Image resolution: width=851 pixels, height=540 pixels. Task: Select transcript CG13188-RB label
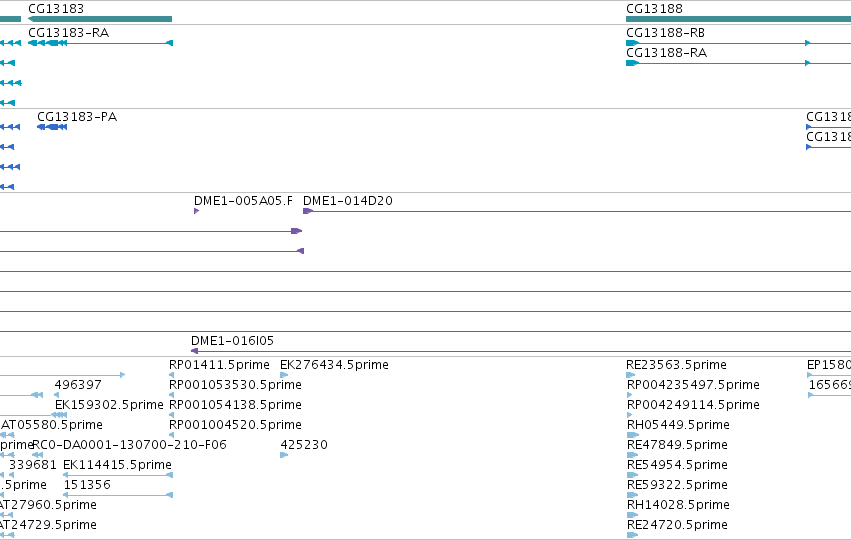(x=665, y=33)
